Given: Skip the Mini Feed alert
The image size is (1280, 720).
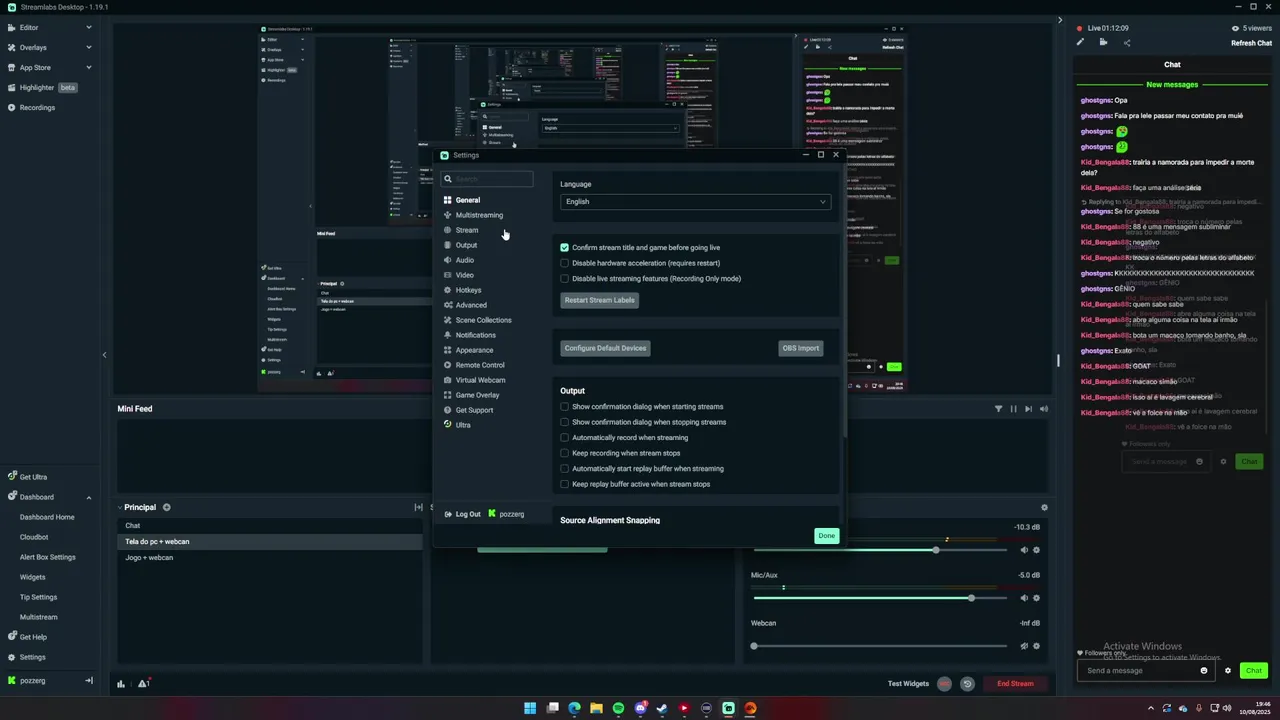Looking at the screenshot, I should (1029, 409).
